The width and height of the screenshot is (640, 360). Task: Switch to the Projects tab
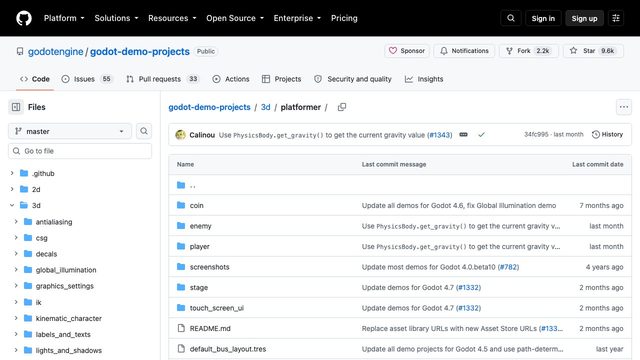(282, 79)
